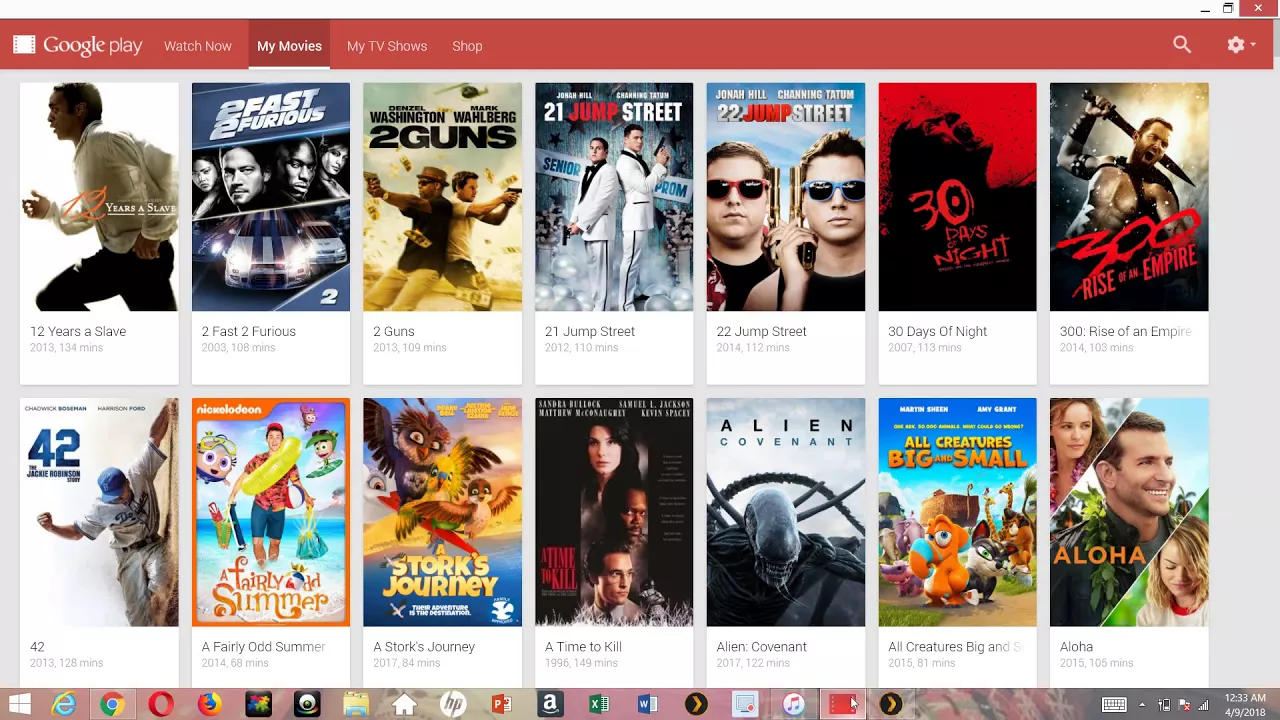Click the '12 Years a Slave' title
The image size is (1280, 720).
coord(78,331)
